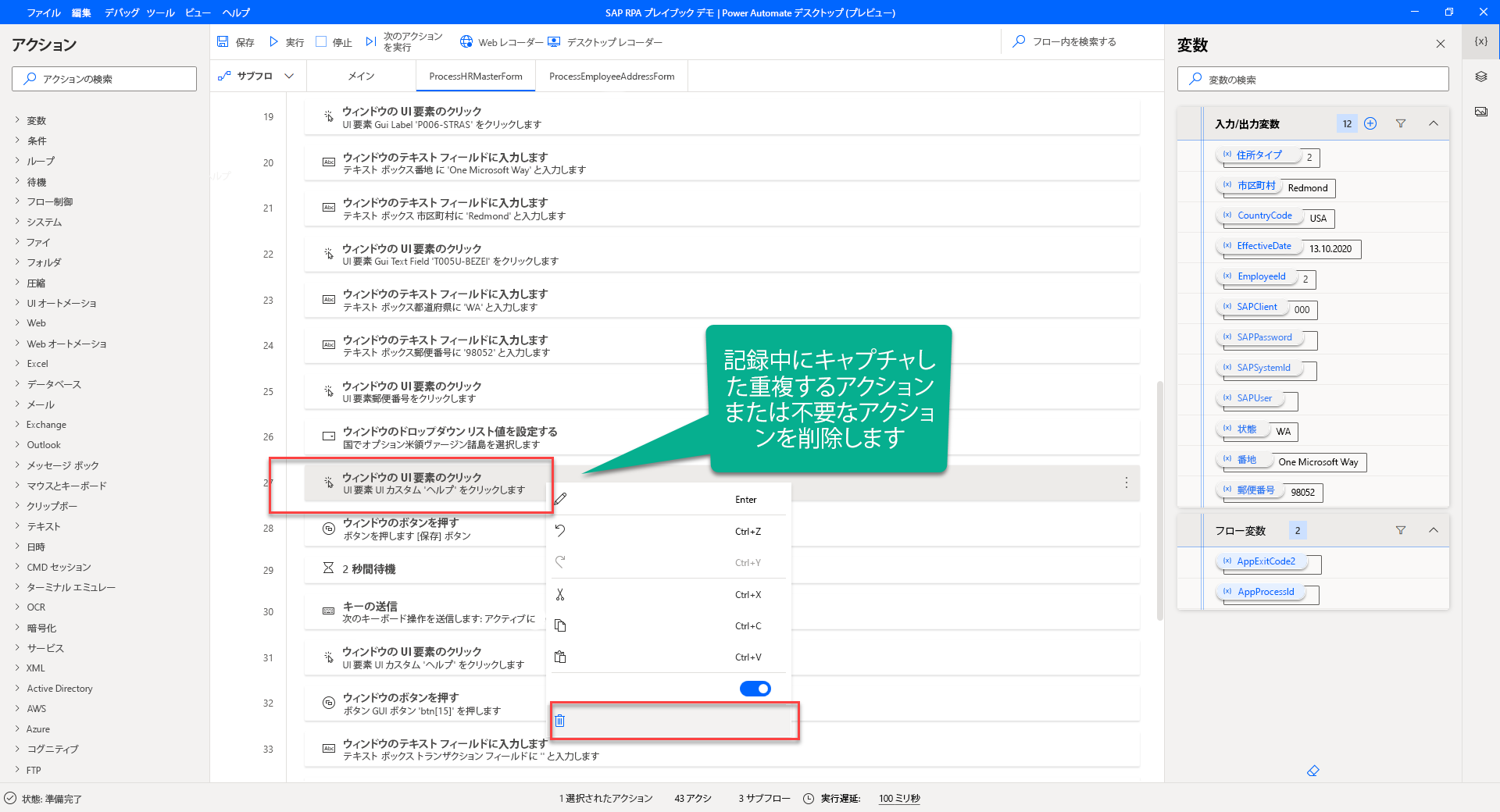Close the 変数 pane
This screenshot has width=1500, height=812.
1441,44
